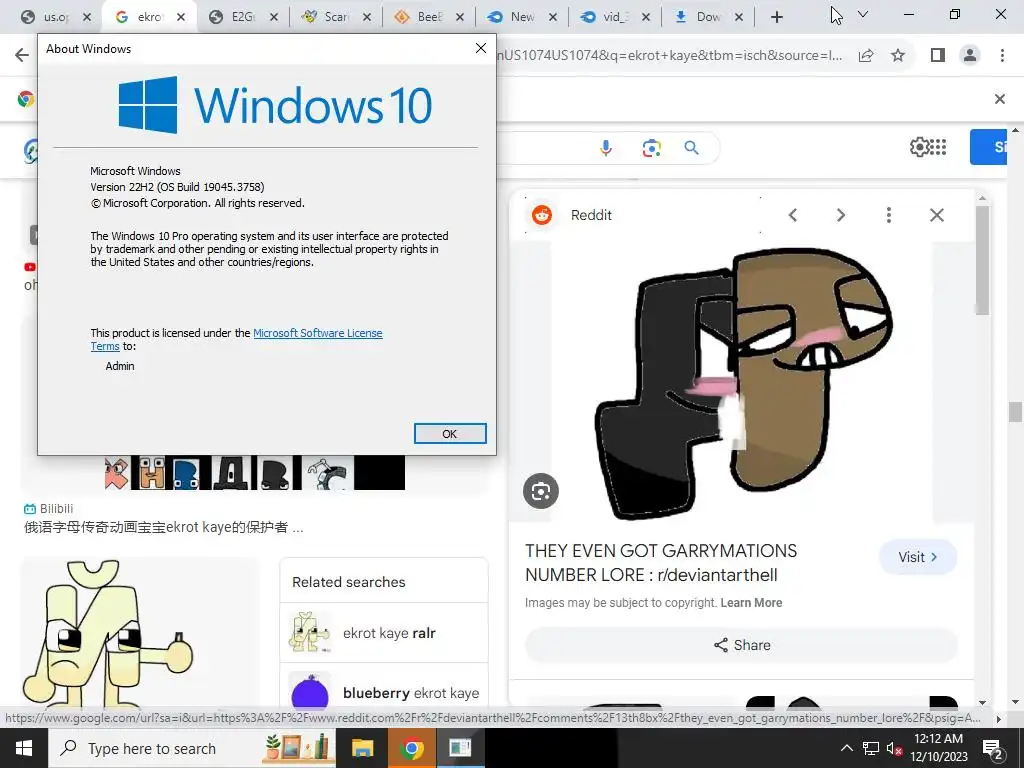Open the Chrome side panel
The image size is (1024, 768).
pyautogui.click(x=938, y=56)
